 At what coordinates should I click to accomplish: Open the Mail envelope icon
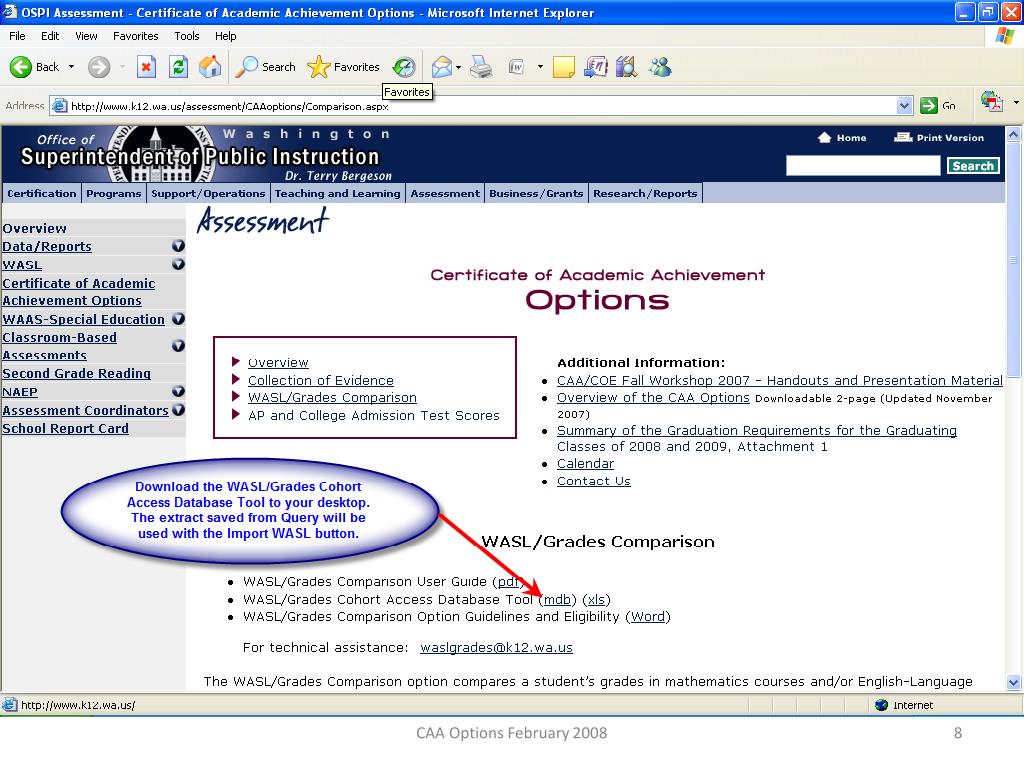442,67
